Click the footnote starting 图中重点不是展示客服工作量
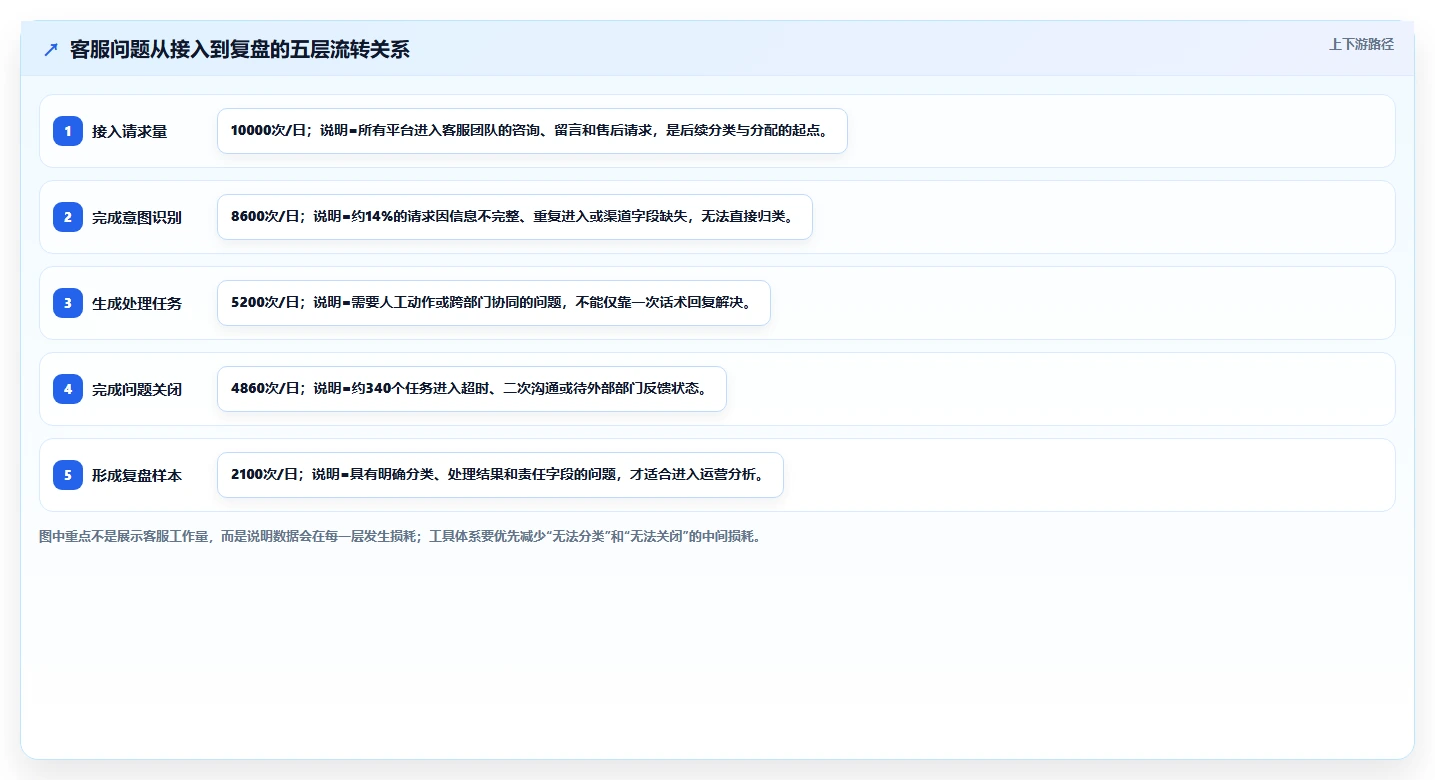The width and height of the screenshot is (1435, 780). coord(402,536)
